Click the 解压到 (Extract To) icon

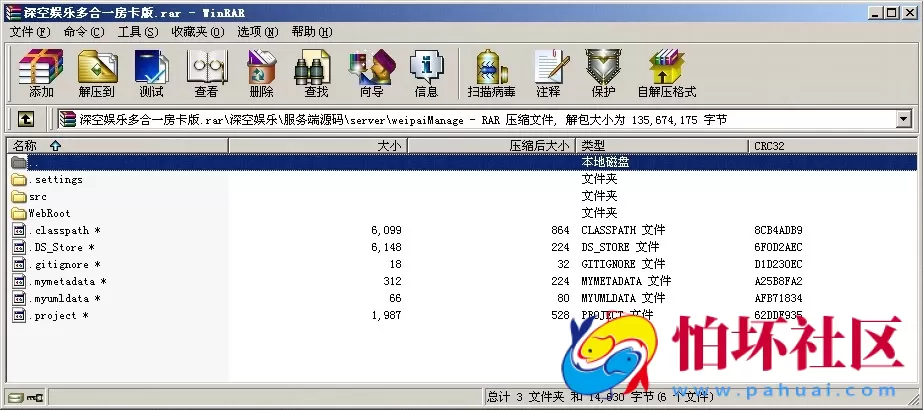tap(96, 73)
